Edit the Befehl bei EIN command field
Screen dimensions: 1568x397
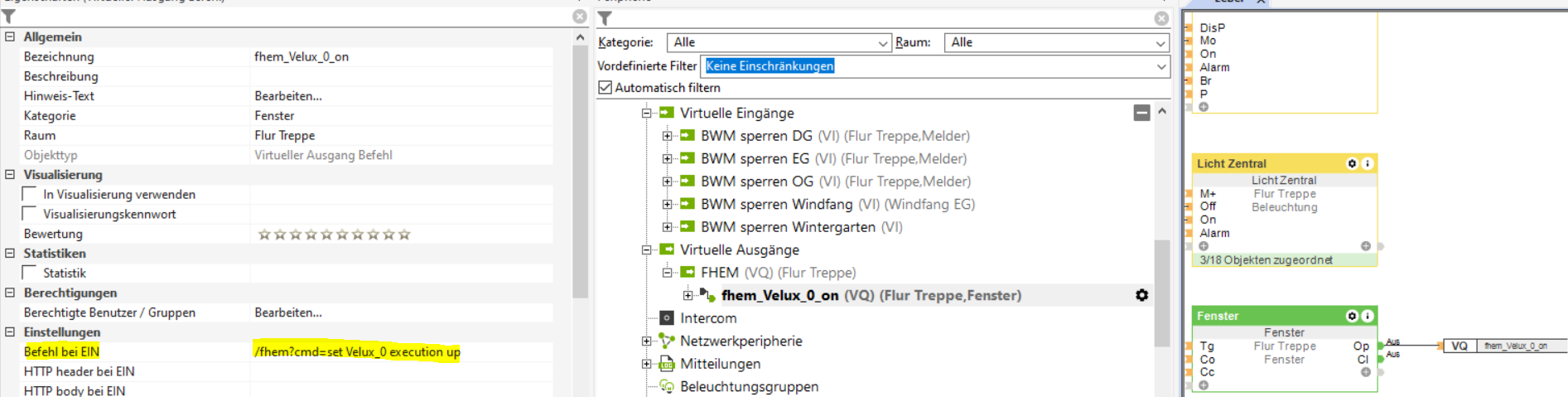click(402, 351)
